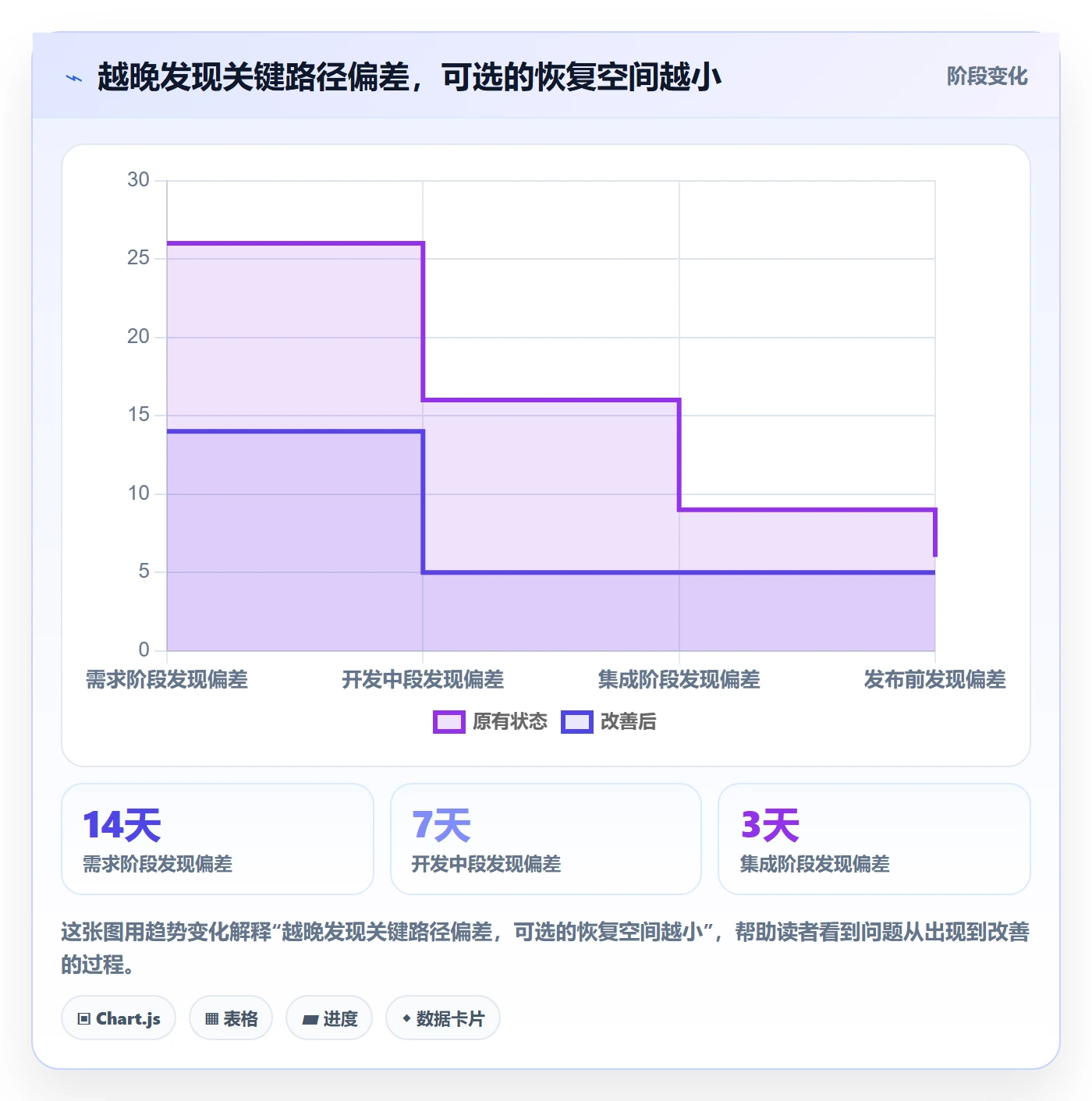Click the diamond icon in the 数据卡片 tag

click(406, 1018)
